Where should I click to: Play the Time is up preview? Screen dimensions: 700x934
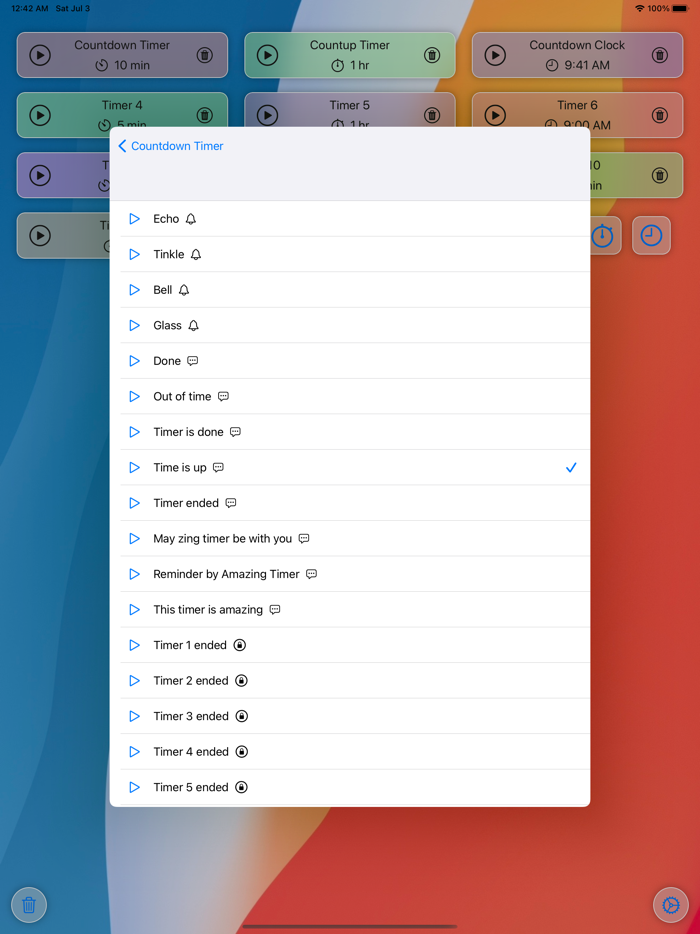click(x=135, y=468)
